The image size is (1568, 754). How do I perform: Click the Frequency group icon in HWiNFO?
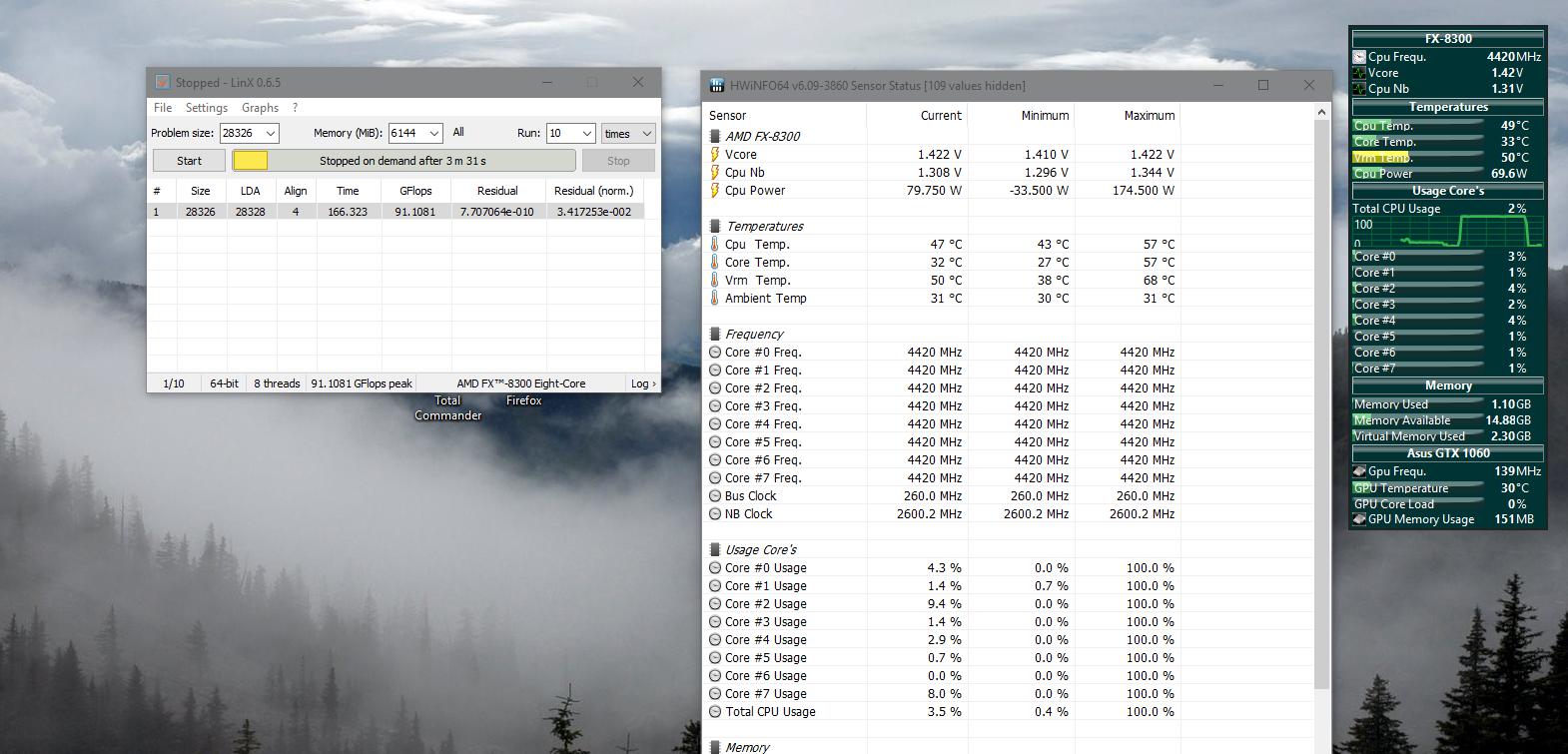[x=715, y=335]
